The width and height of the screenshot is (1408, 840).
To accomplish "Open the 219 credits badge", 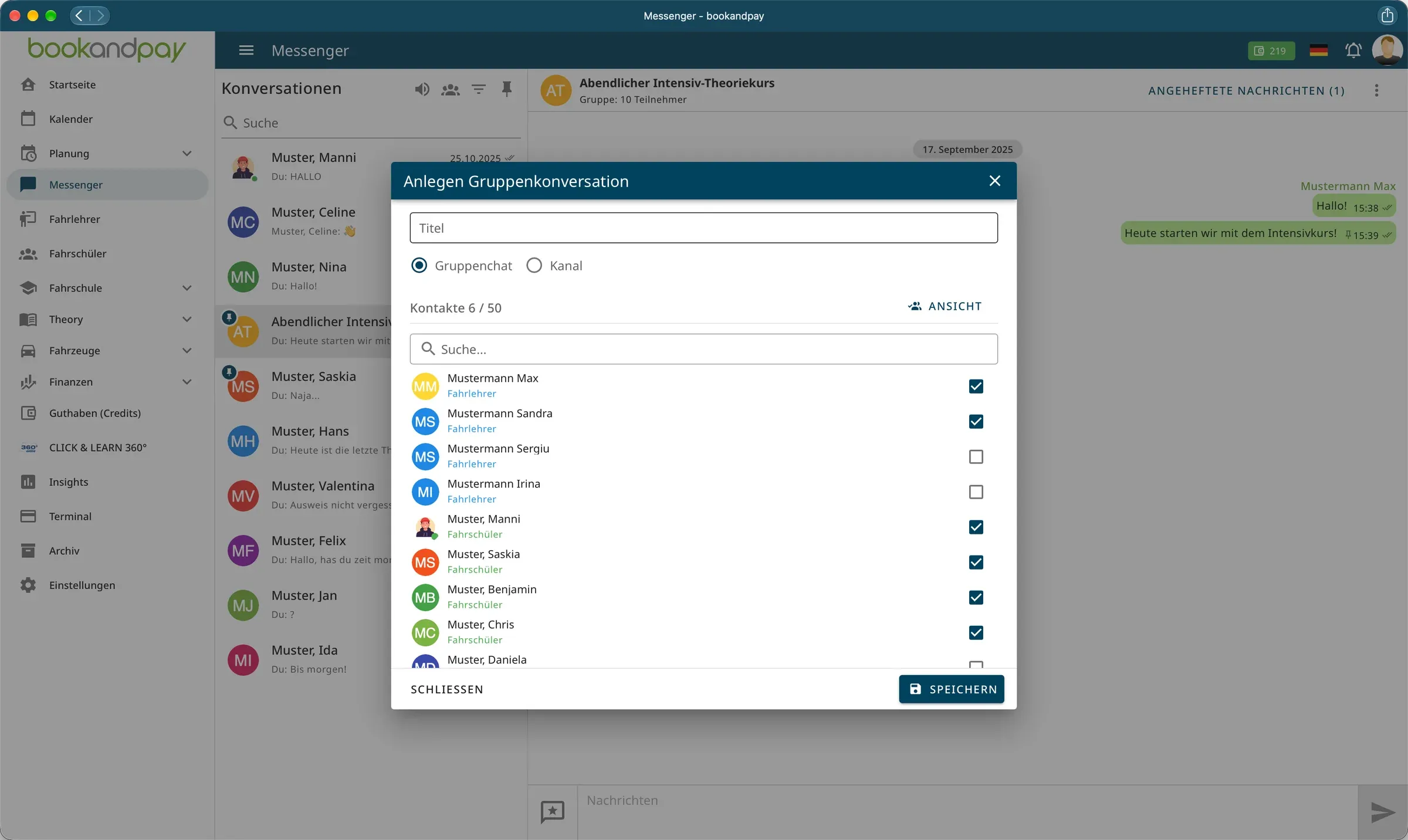I will coord(1271,51).
